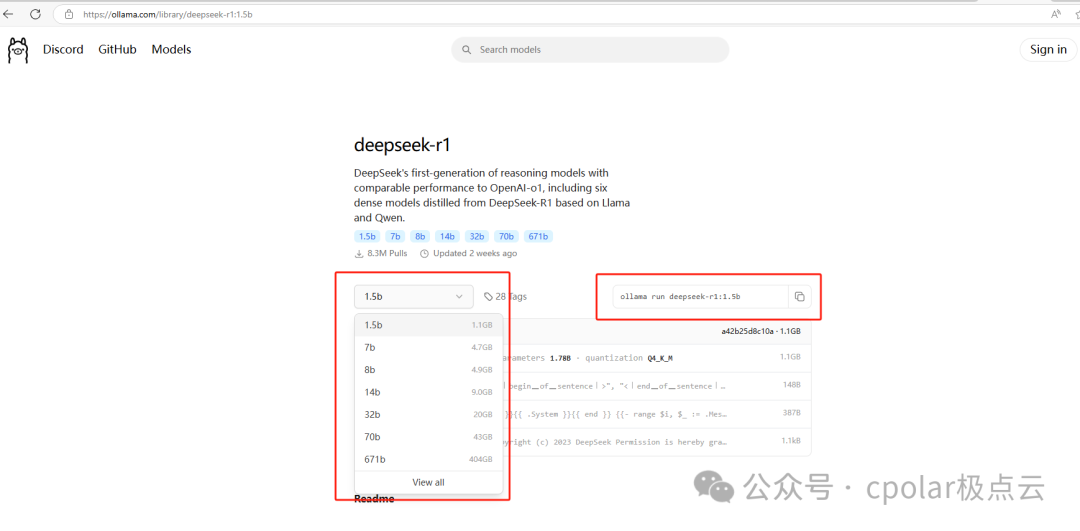Open the 28 Tags link
This screenshot has width=1080, height=531.
[505, 297]
